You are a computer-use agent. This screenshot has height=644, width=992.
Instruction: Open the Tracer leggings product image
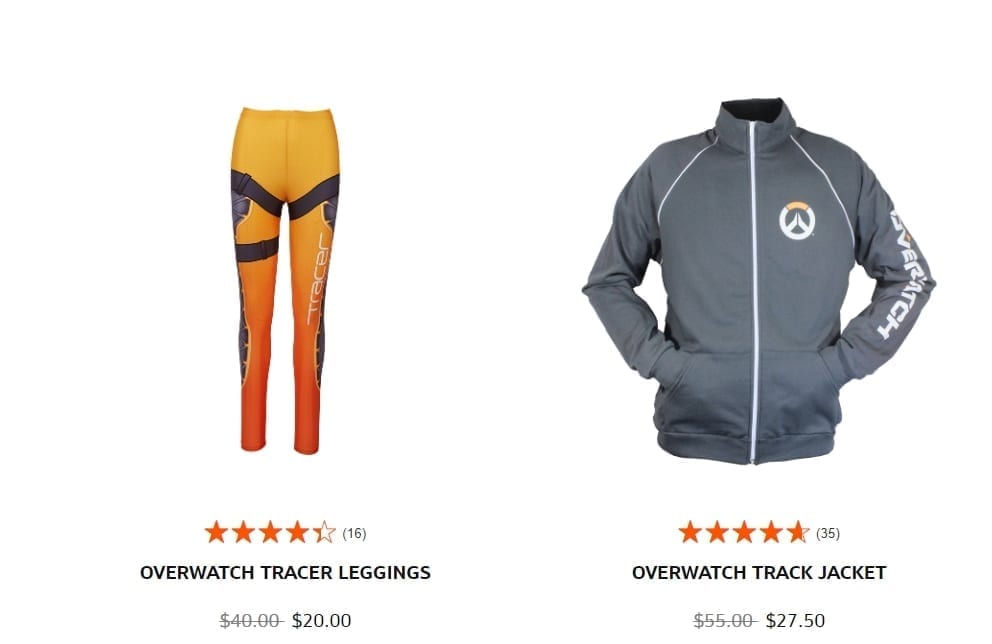click(285, 281)
